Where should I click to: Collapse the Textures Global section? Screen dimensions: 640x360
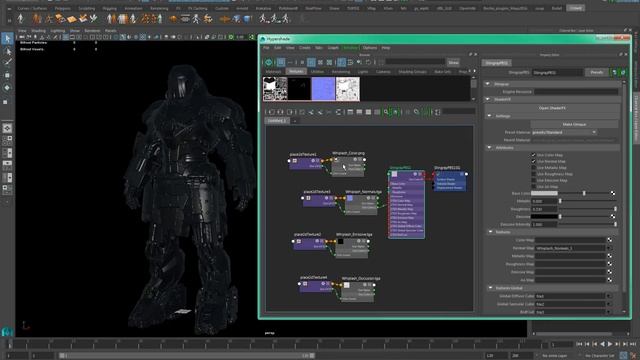(491, 288)
